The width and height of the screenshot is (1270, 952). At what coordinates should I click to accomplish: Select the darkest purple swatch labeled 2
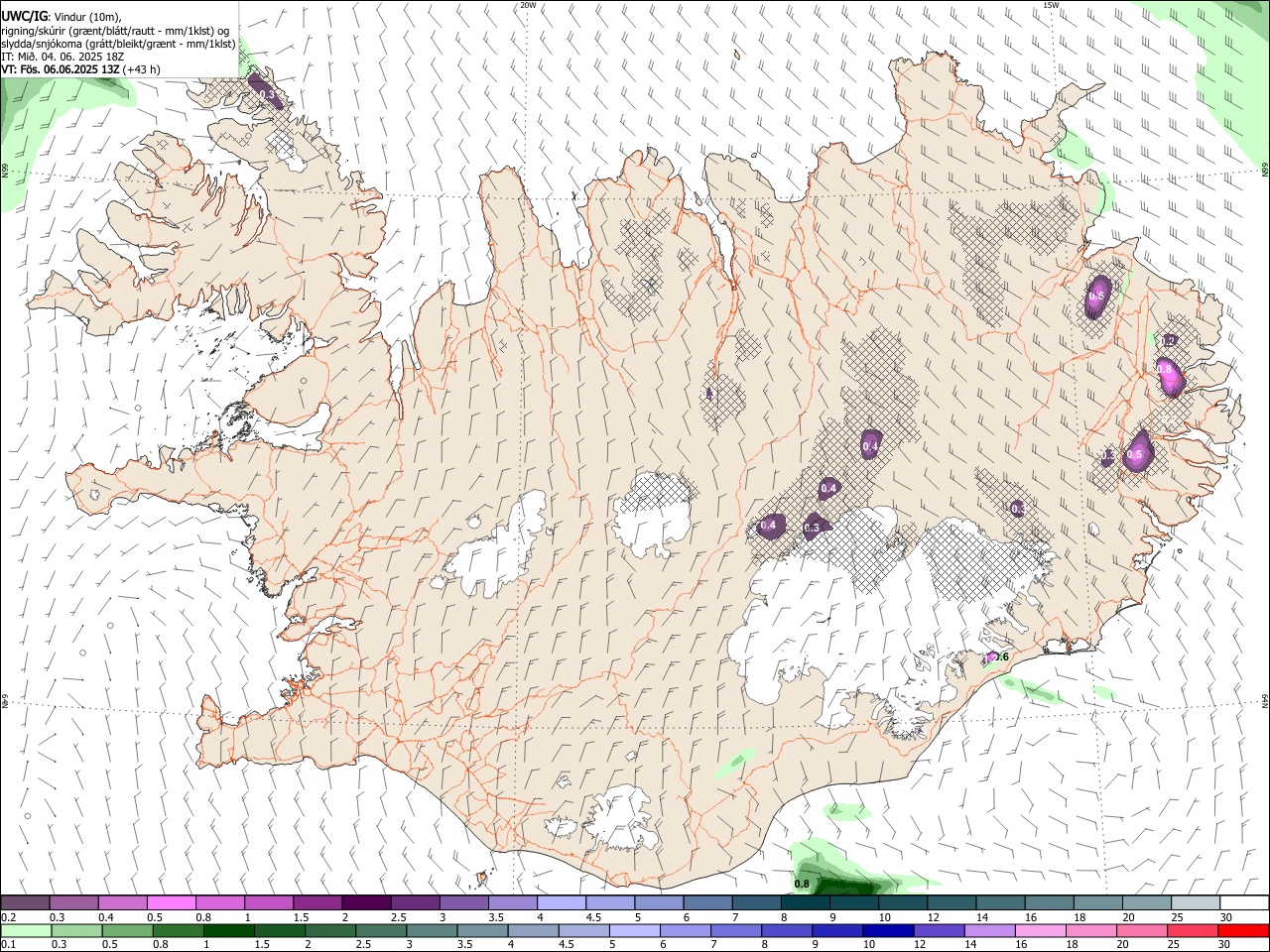coord(366,902)
